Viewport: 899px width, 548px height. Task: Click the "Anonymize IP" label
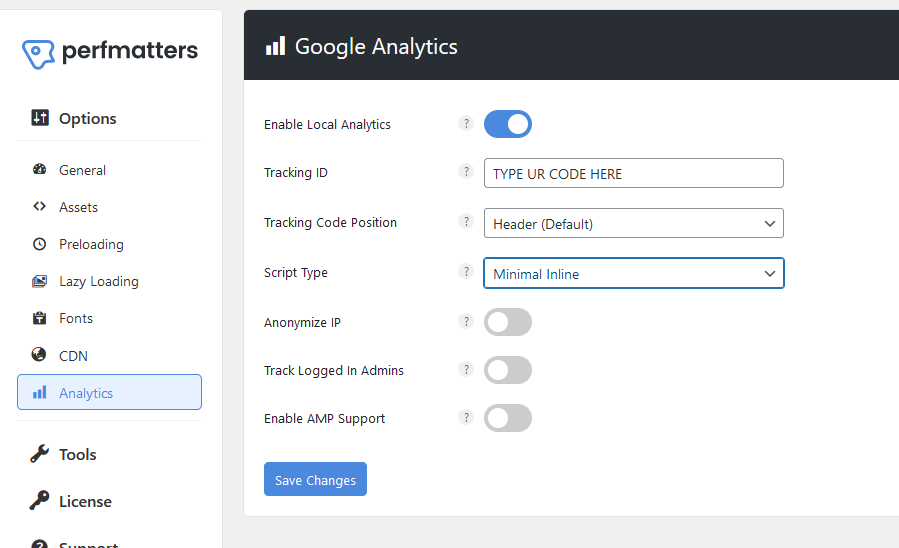coord(302,323)
